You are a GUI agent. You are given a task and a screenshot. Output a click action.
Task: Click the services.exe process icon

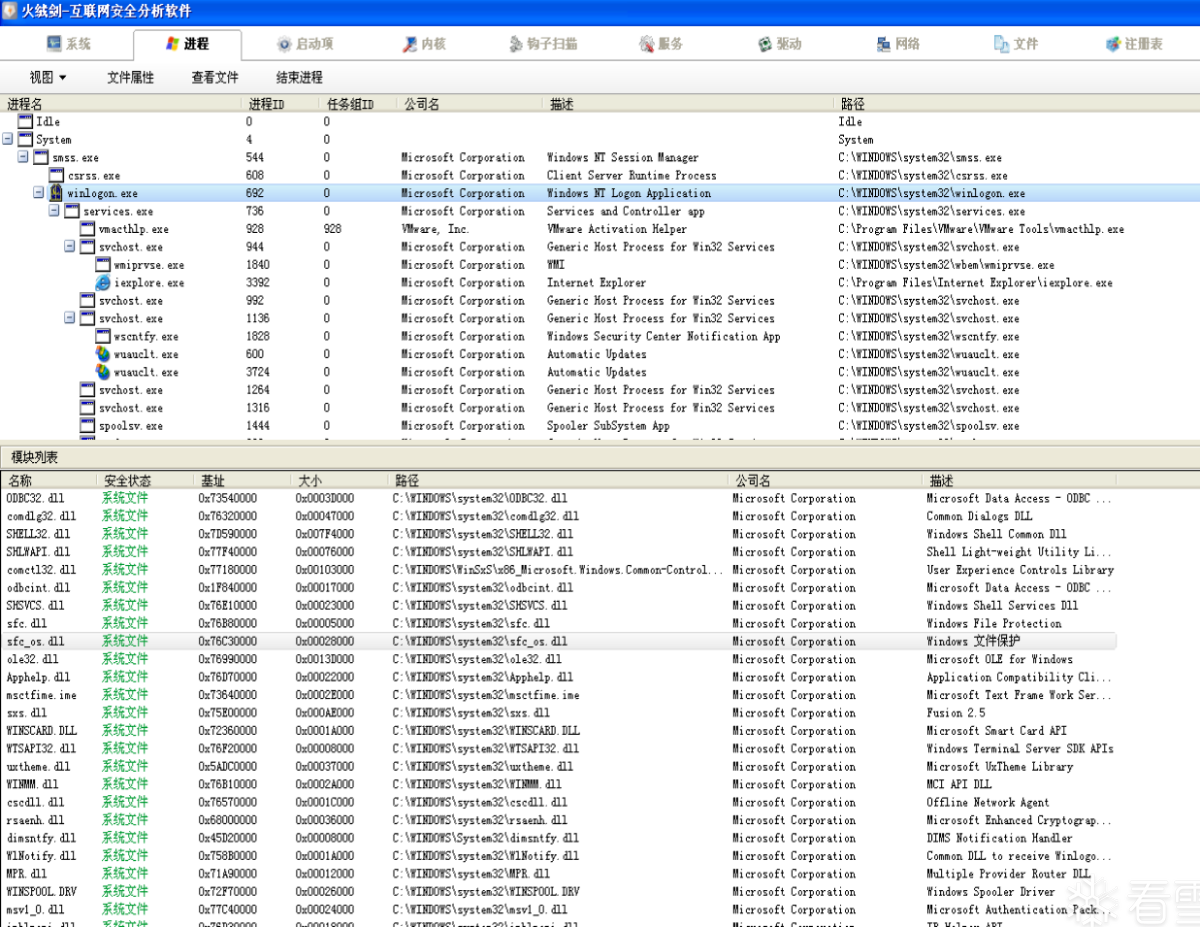pyautogui.click(x=72, y=211)
